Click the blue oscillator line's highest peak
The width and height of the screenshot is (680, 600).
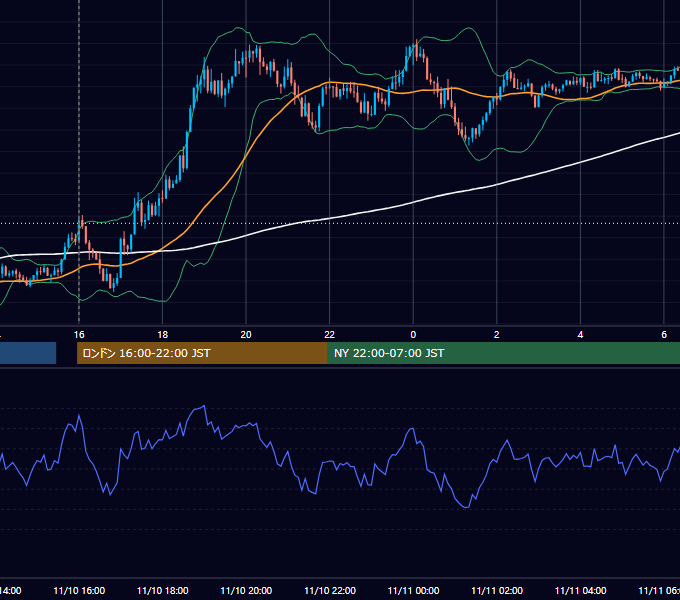pyautogui.click(x=204, y=406)
